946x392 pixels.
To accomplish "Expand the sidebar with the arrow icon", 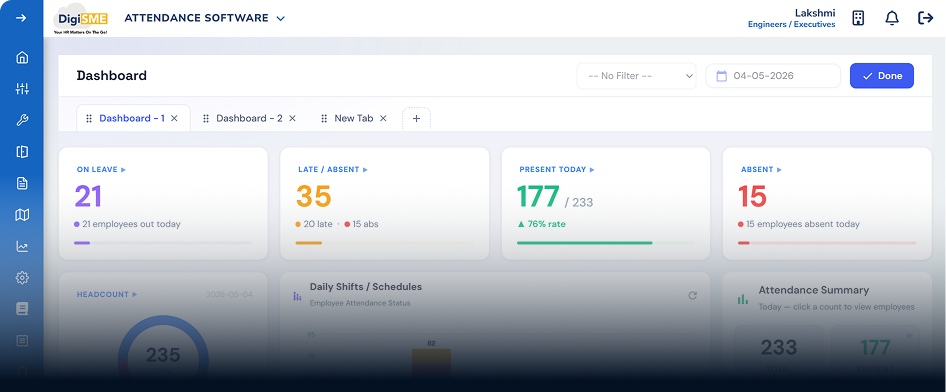I will [21, 18].
